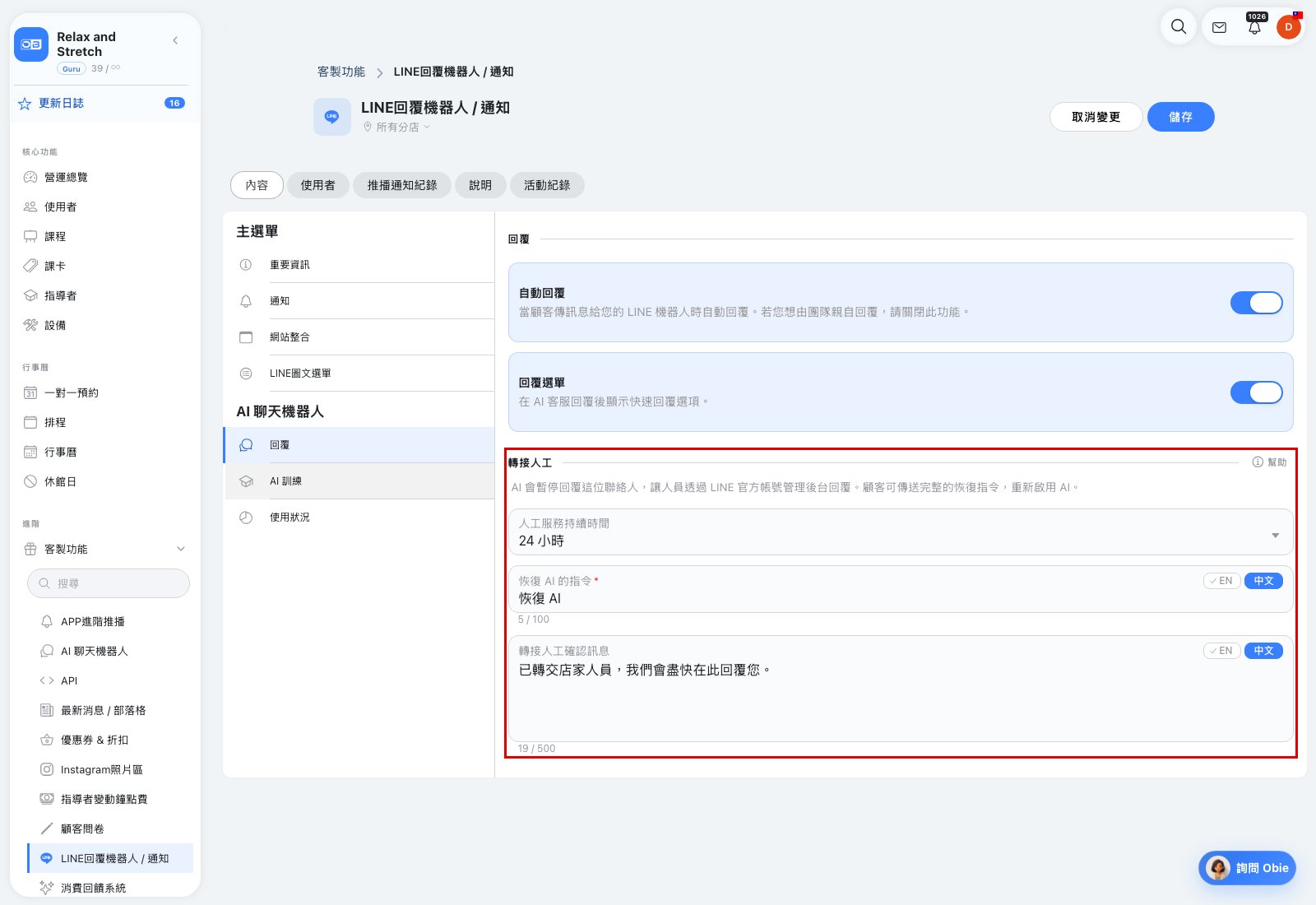
Task: Open 重要資訊 in main menu
Action: (x=360, y=265)
